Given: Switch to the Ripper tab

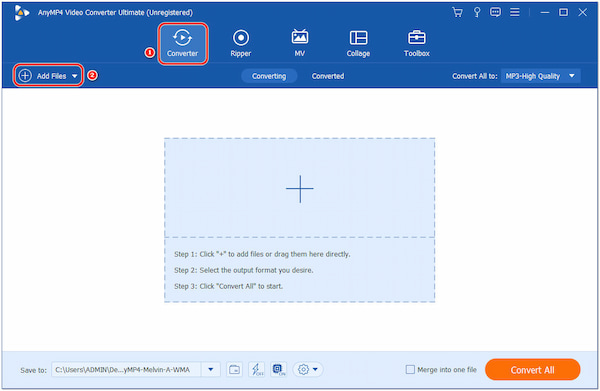Looking at the screenshot, I should [x=241, y=44].
